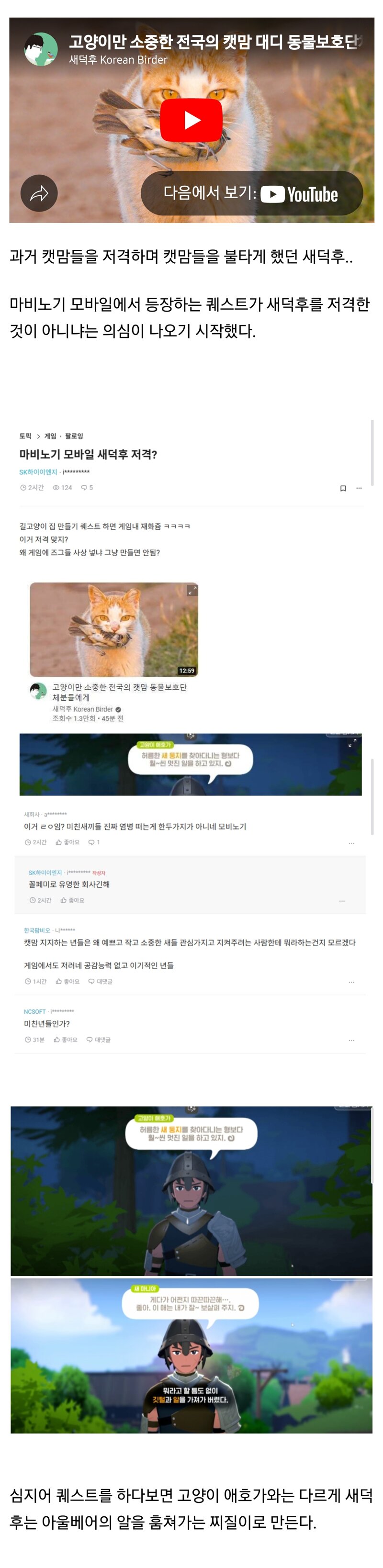Open the SK하이이엔지 author company link
Viewport: 383px width, 1568px height.
[38, 472]
